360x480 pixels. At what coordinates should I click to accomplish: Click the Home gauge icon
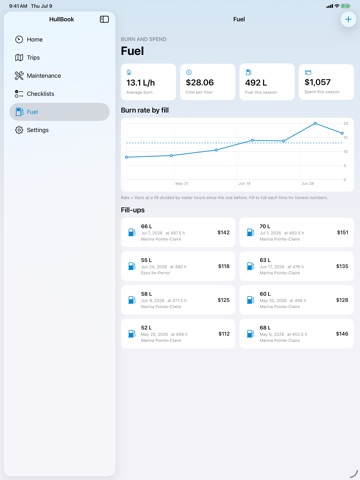click(x=19, y=39)
